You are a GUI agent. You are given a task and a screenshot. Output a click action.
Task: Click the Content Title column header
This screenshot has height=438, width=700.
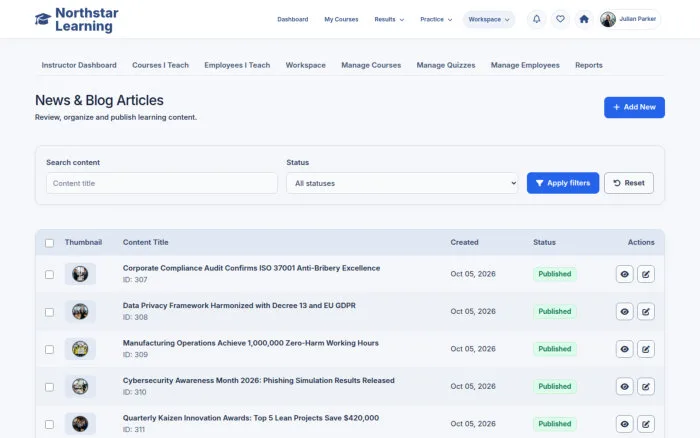click(x=146, y=242)
